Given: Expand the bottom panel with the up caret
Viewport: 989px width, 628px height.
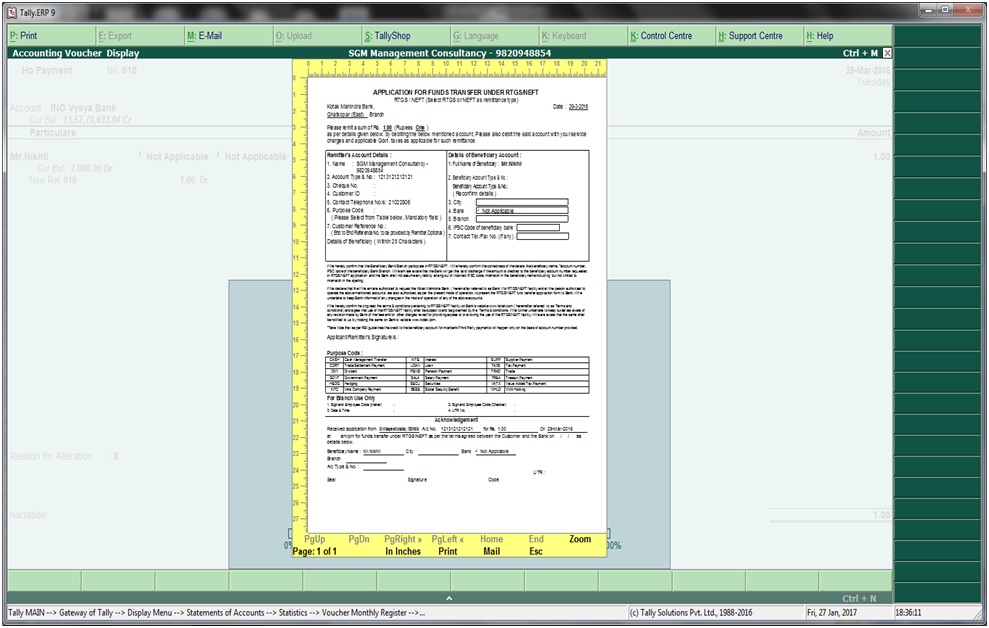Looking at the screenshot, I should point(447,598).
